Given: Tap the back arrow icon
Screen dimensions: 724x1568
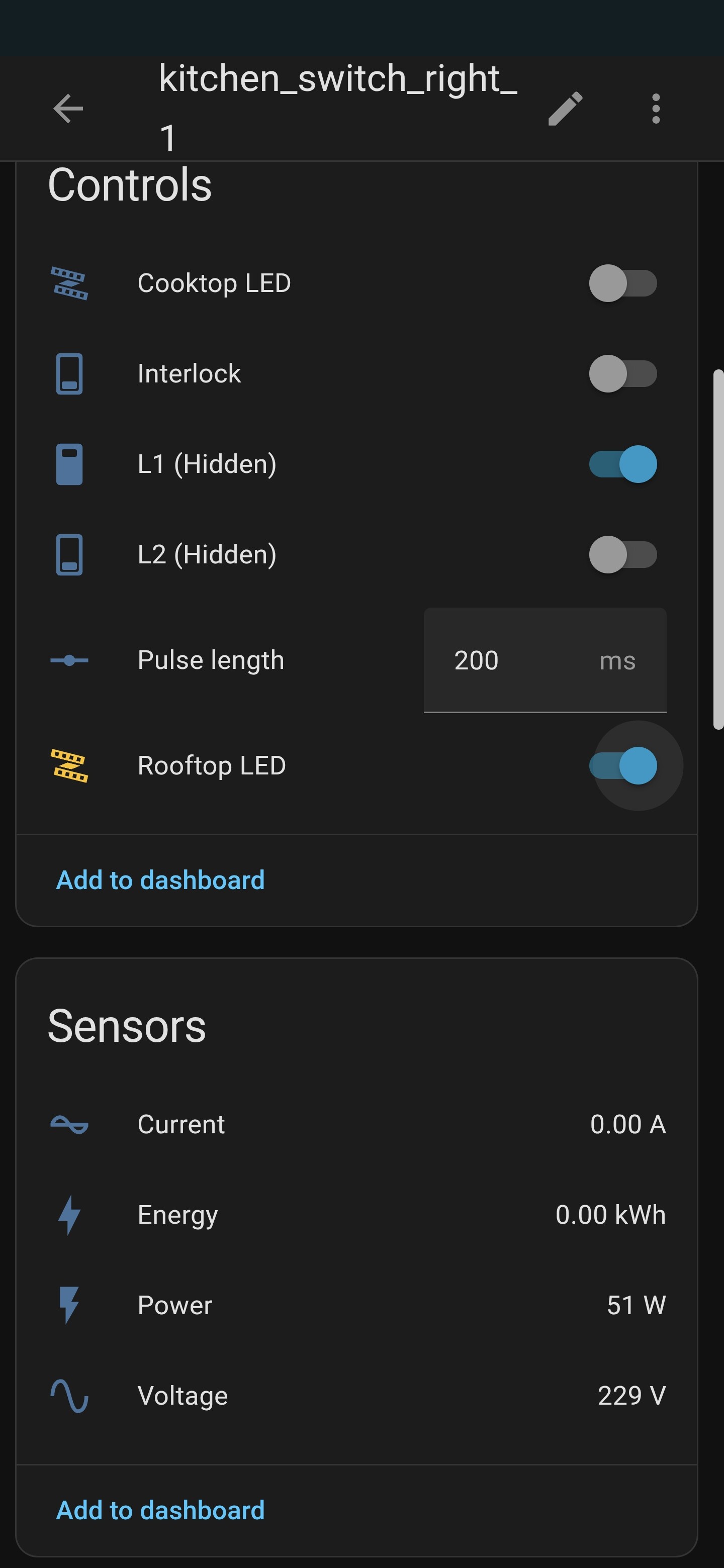Looking at the screenshot, I should pos(68,109).
